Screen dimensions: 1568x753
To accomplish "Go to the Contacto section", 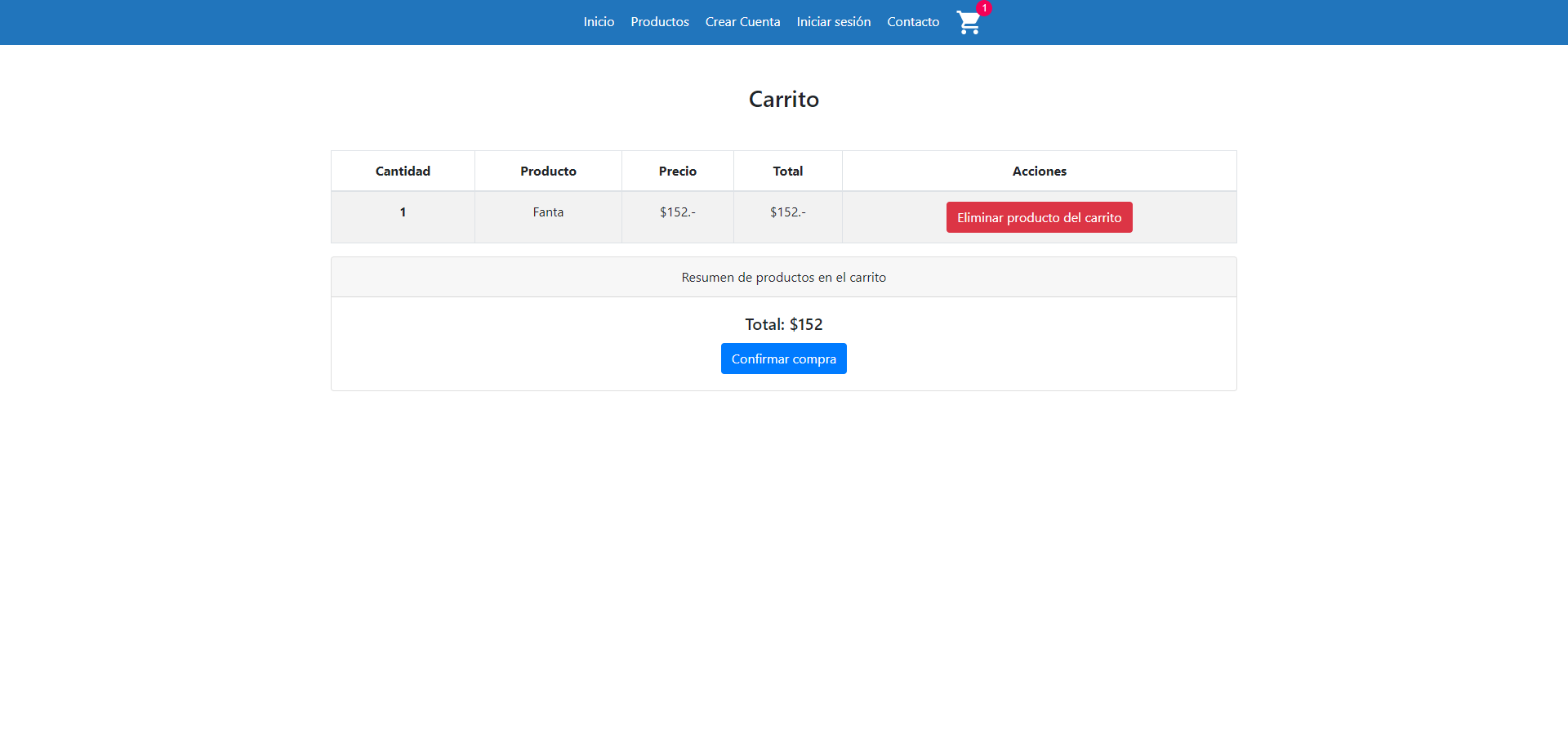I will click(x=912, y=21).
